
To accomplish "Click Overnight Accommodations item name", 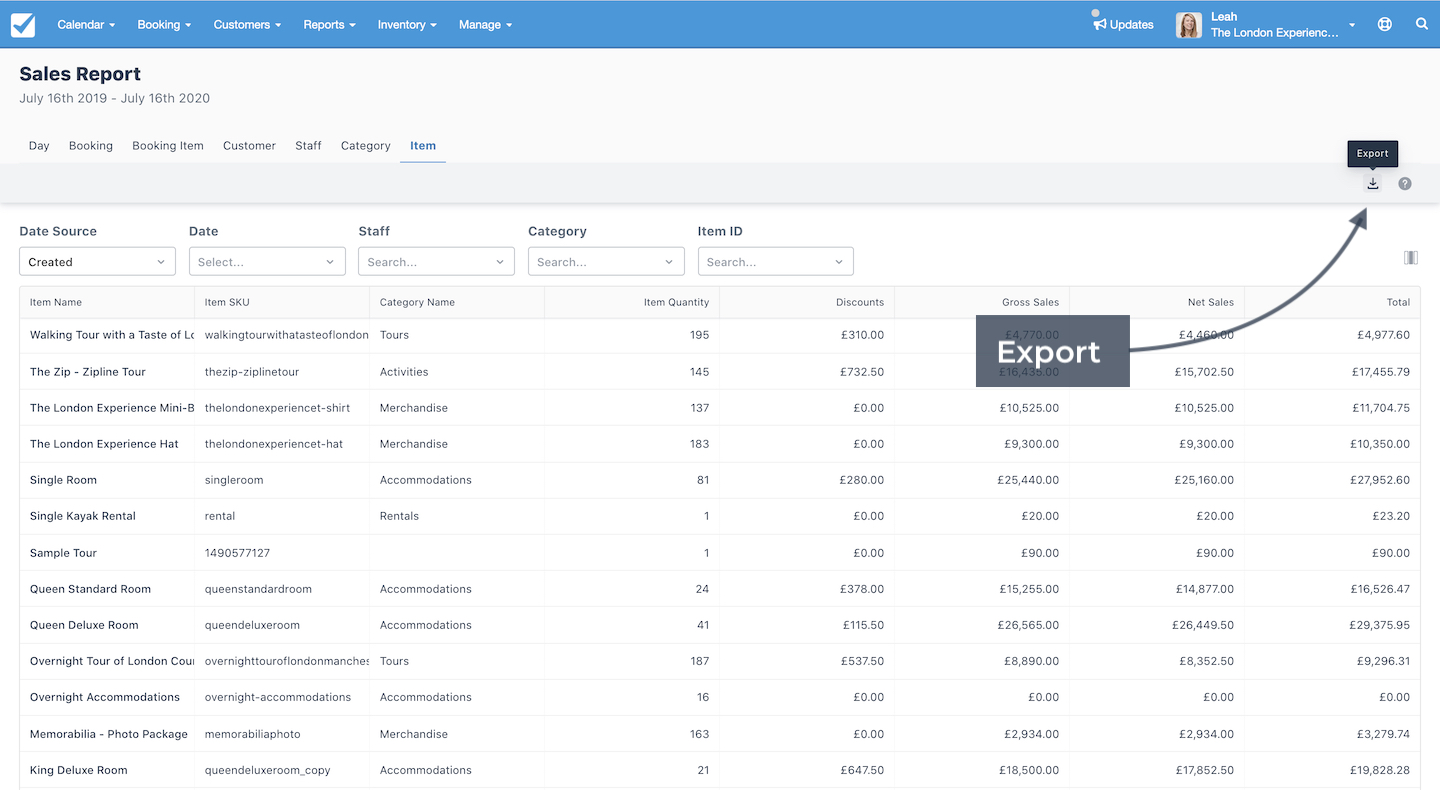I will click(x=105, y=697).
